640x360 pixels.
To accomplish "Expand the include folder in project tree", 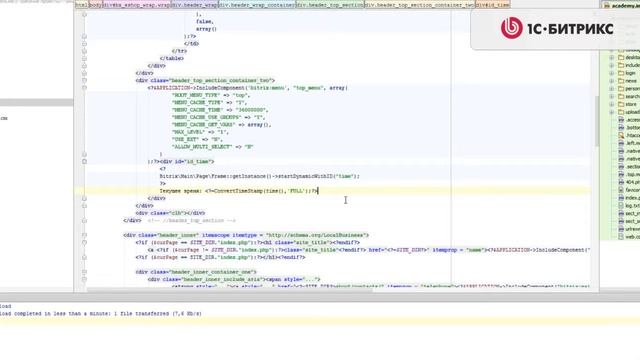I will tap(611, 65).
